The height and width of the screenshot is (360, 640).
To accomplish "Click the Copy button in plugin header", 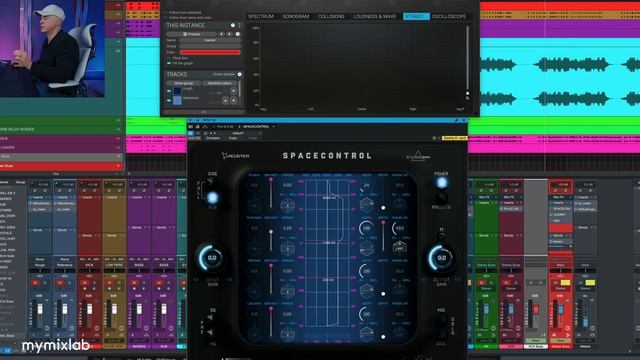I will [233, 138].
